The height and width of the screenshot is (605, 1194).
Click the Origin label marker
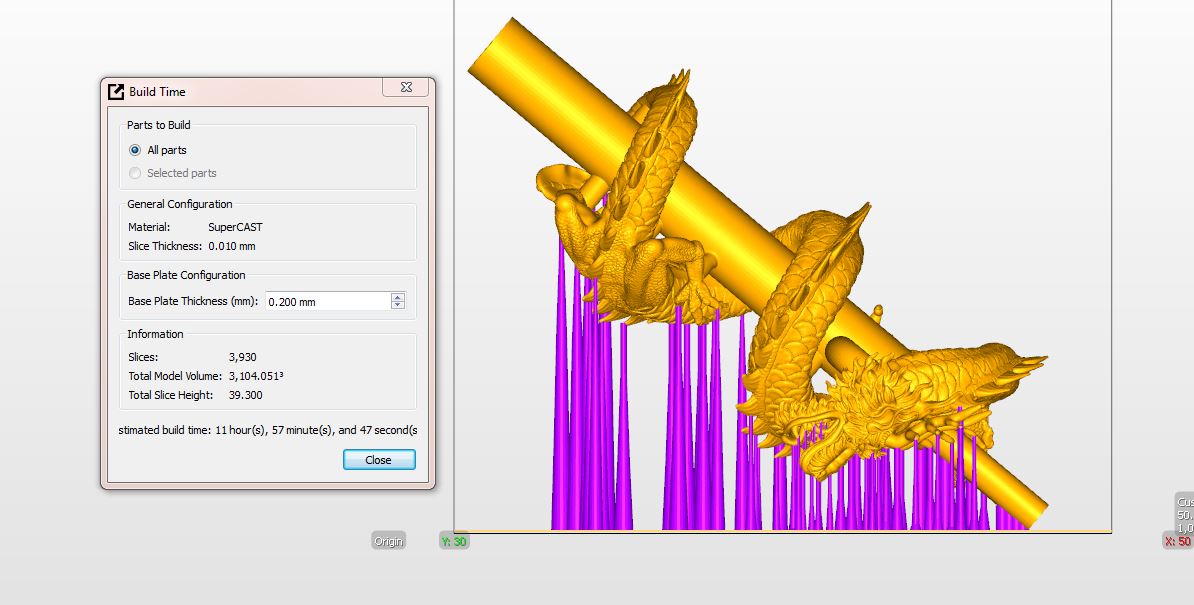(388, 541)
